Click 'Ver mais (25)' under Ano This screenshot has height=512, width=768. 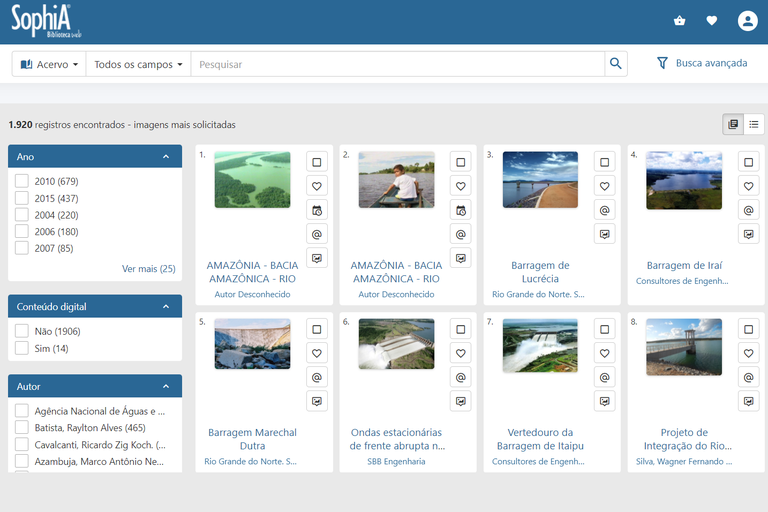(148, 269)
